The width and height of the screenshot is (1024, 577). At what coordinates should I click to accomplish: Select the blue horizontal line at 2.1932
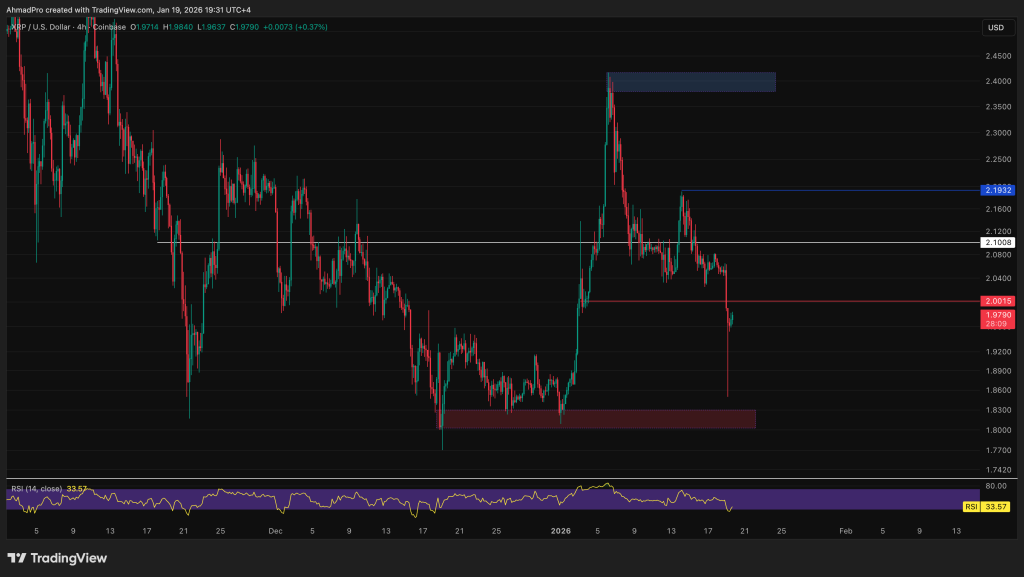(830, 190)
